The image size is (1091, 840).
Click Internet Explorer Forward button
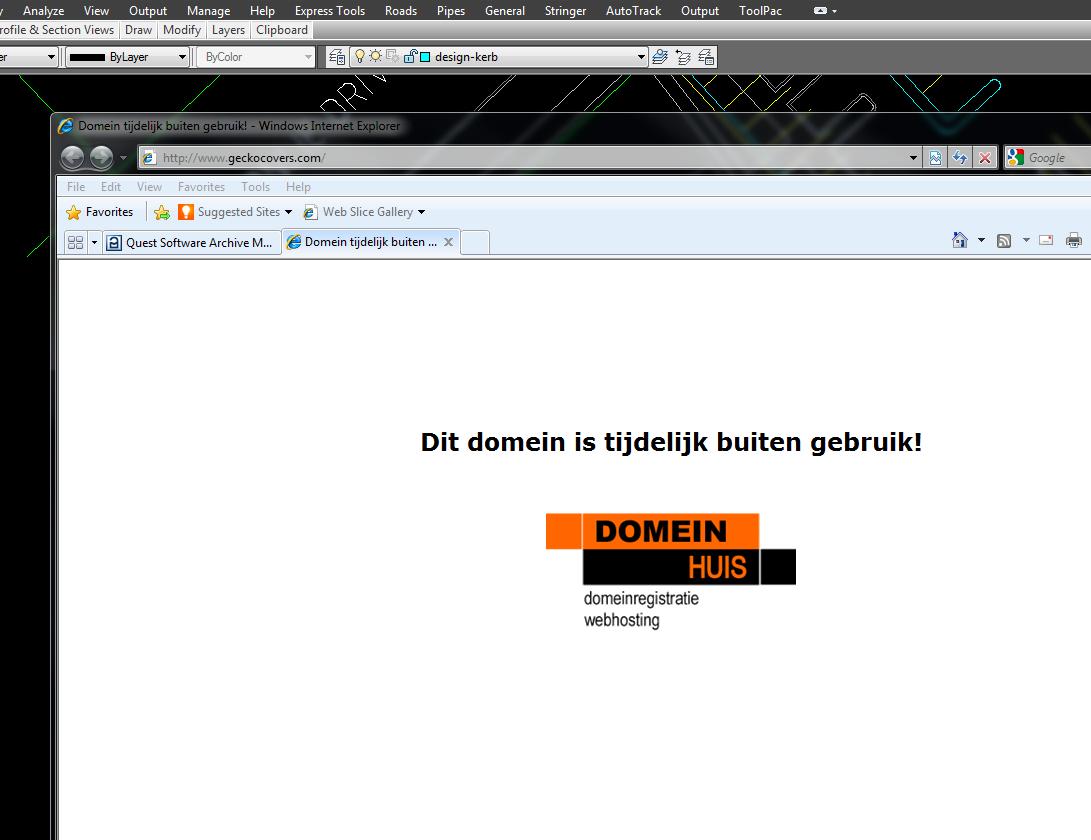[102, 157]
